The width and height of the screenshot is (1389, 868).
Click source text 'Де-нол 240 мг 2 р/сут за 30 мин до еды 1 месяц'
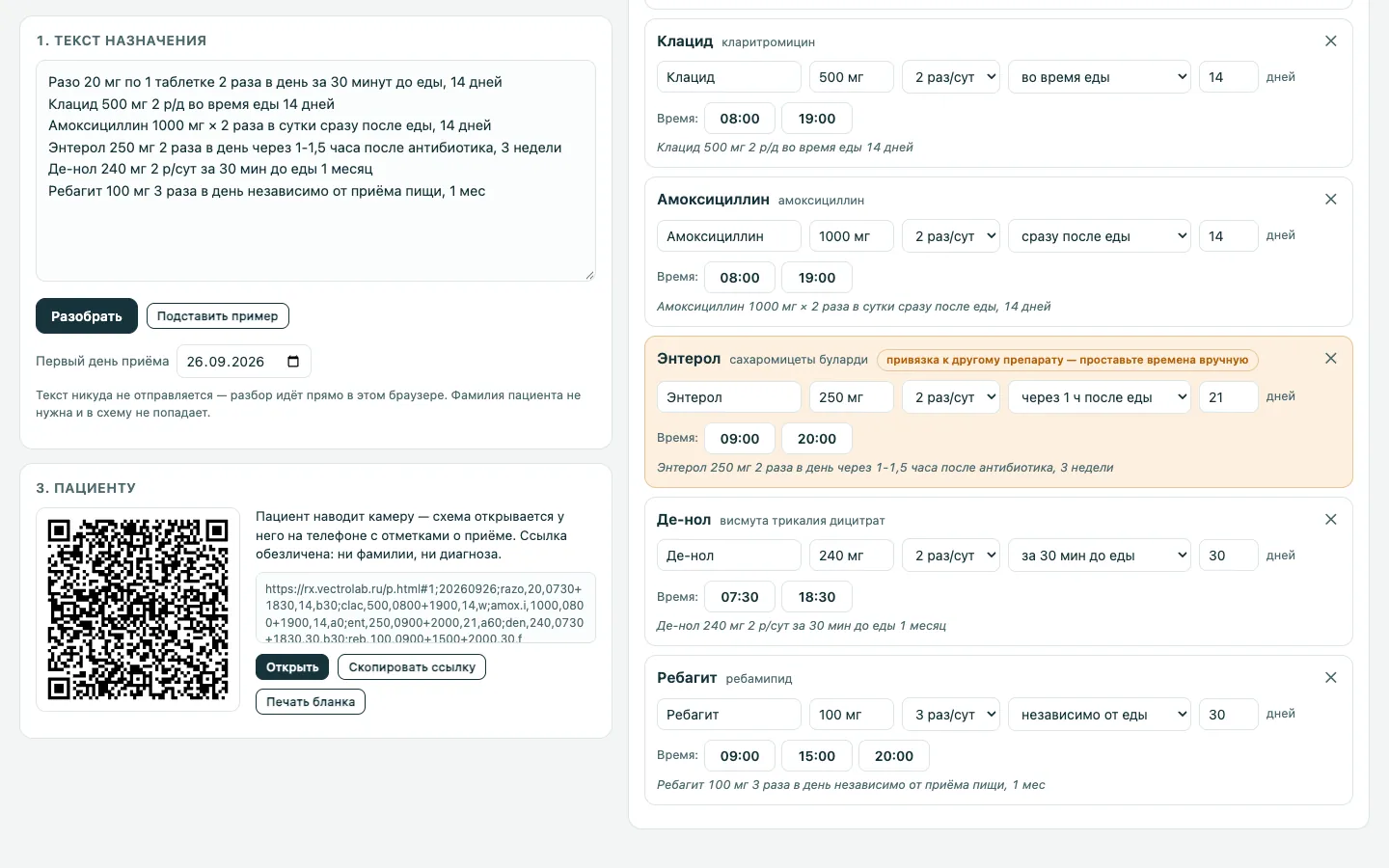coord(802,626)
